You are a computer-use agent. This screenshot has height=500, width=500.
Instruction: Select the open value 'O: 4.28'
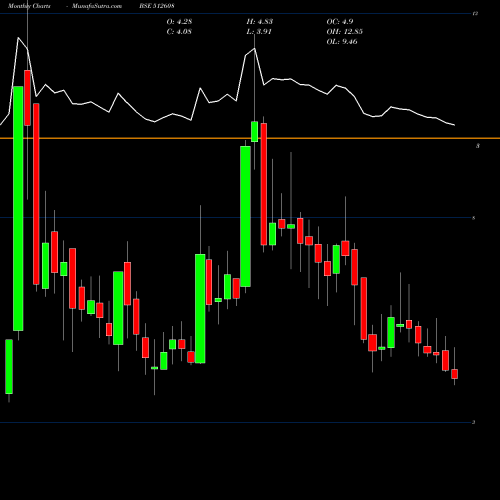(x=179, y=22)
